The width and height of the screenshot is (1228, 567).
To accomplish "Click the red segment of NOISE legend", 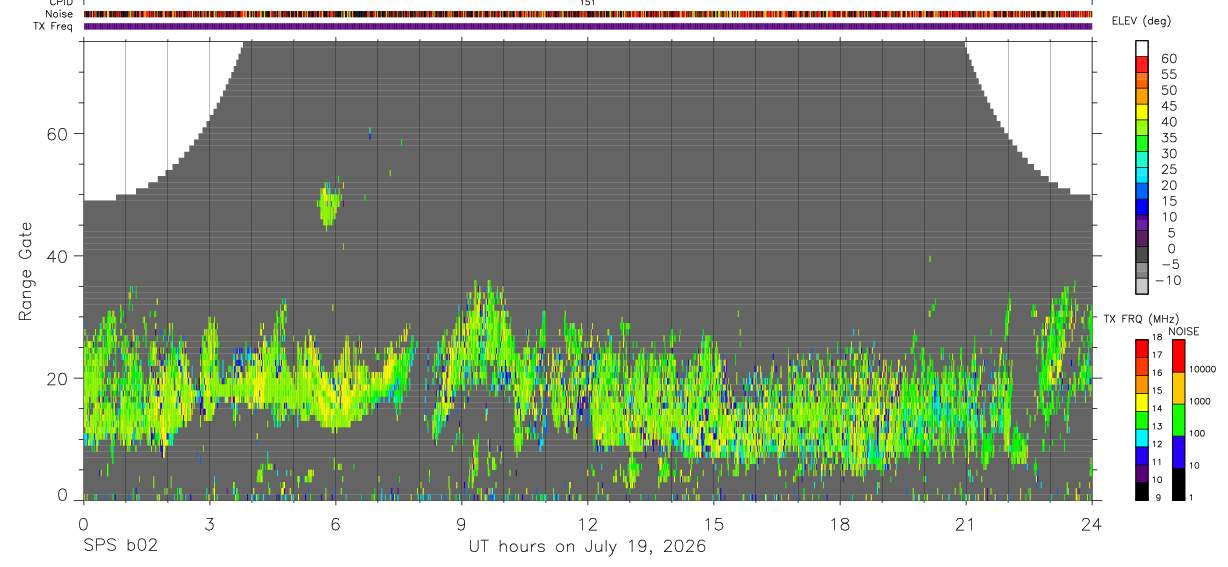I will click(1178, 356).
